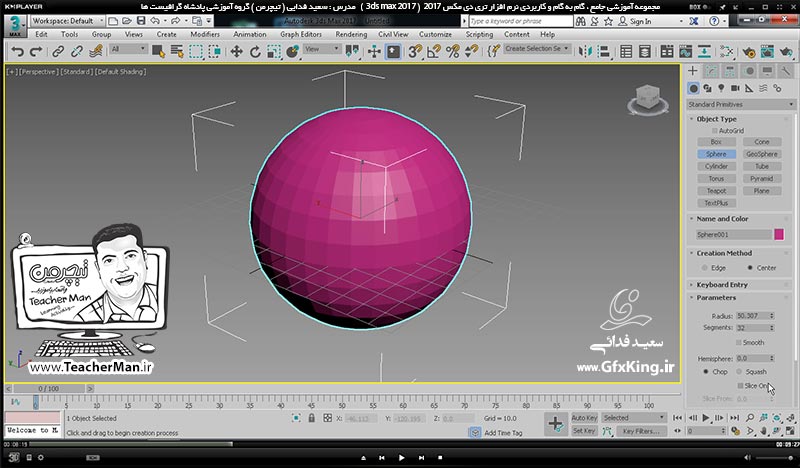Open the Hierarchy panel tab
The image size is (800, 468).
click(730, 71)
